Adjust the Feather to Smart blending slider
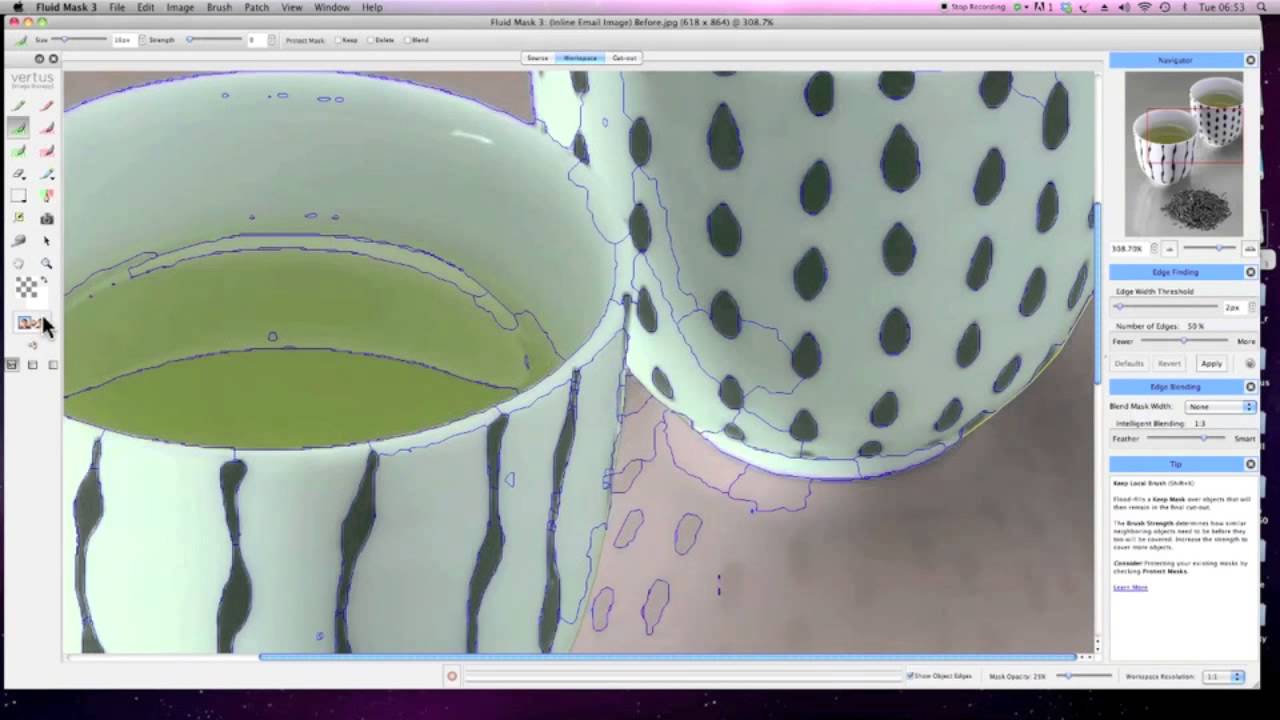 point(1186,438)
